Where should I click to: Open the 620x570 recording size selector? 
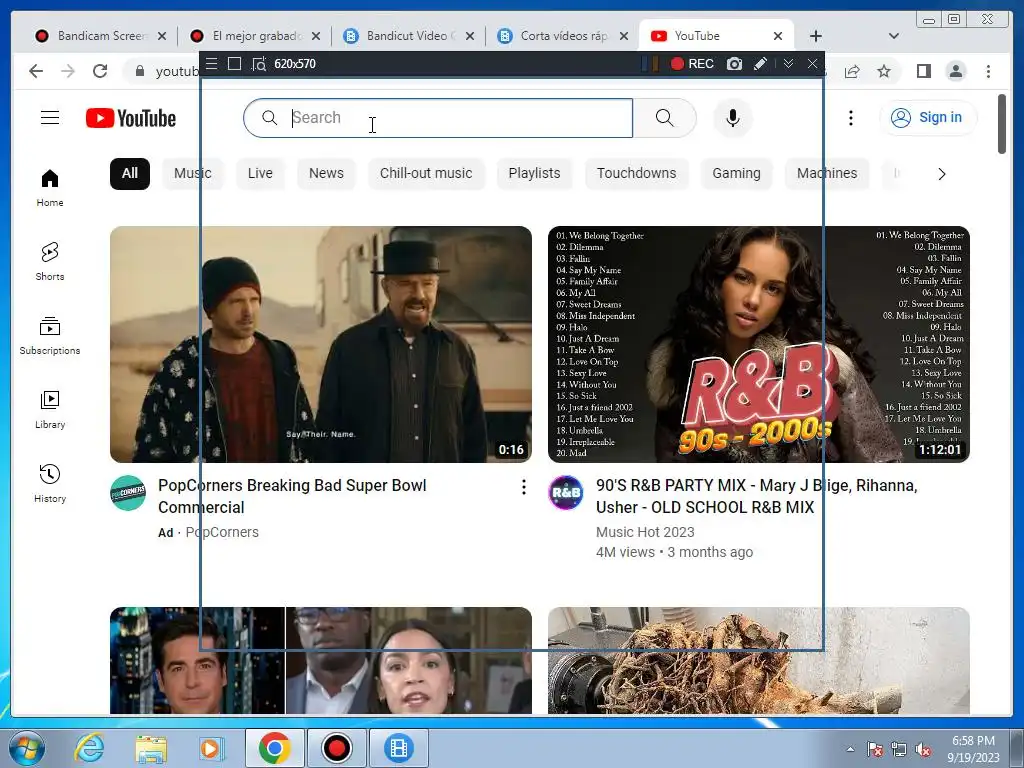click(295, 64)
